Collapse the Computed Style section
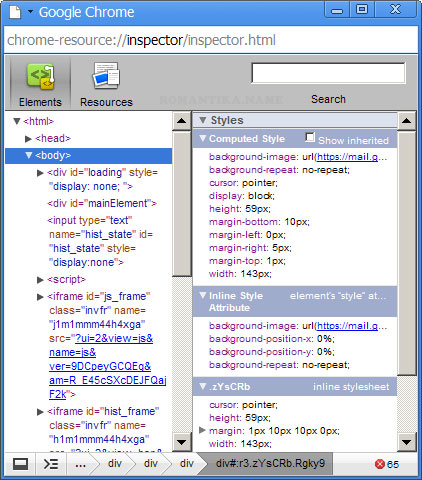Viewport: 422px width, 480px height. [x=202, y=138]
